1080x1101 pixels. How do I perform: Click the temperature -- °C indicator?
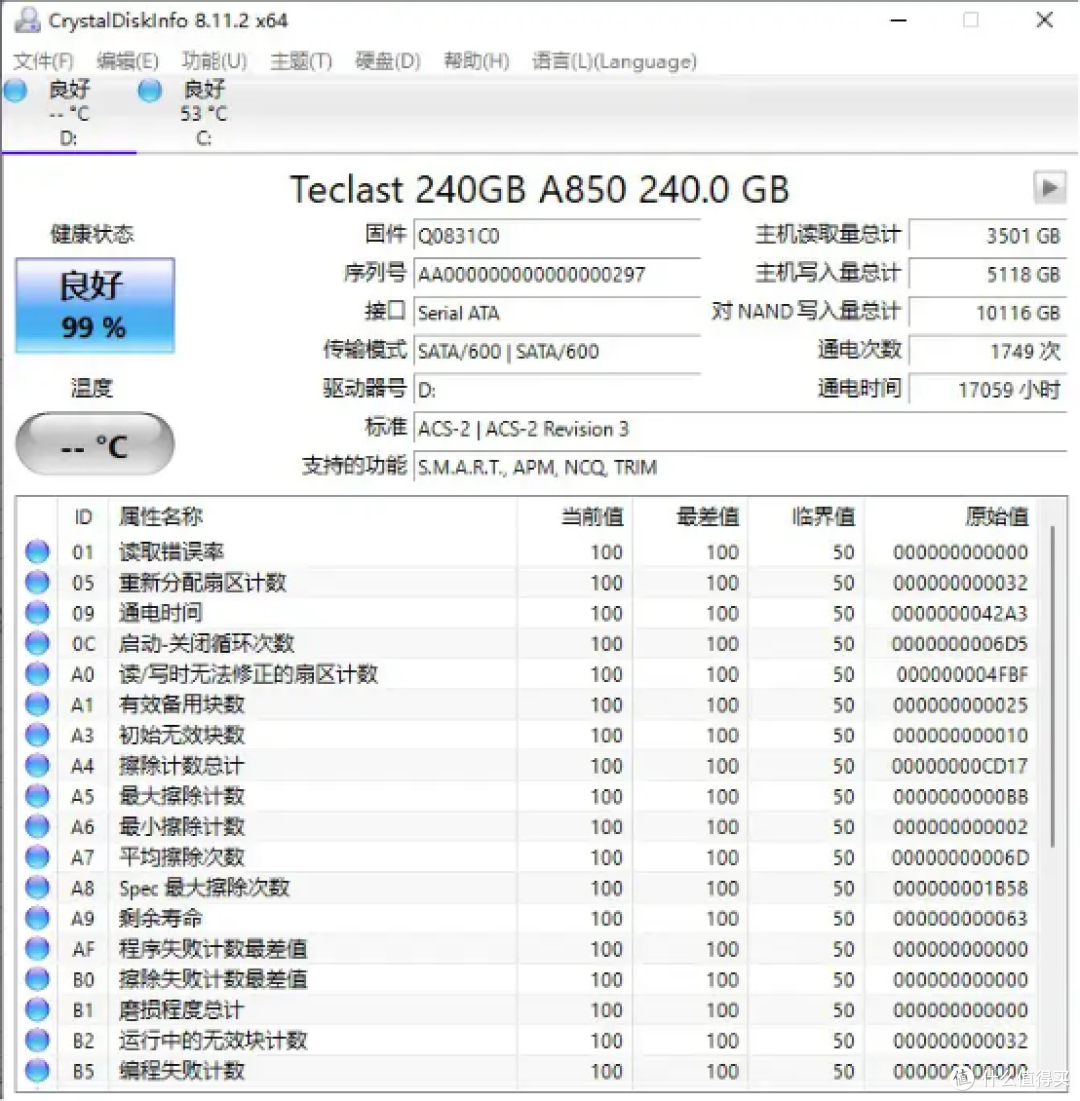(95, 444)
